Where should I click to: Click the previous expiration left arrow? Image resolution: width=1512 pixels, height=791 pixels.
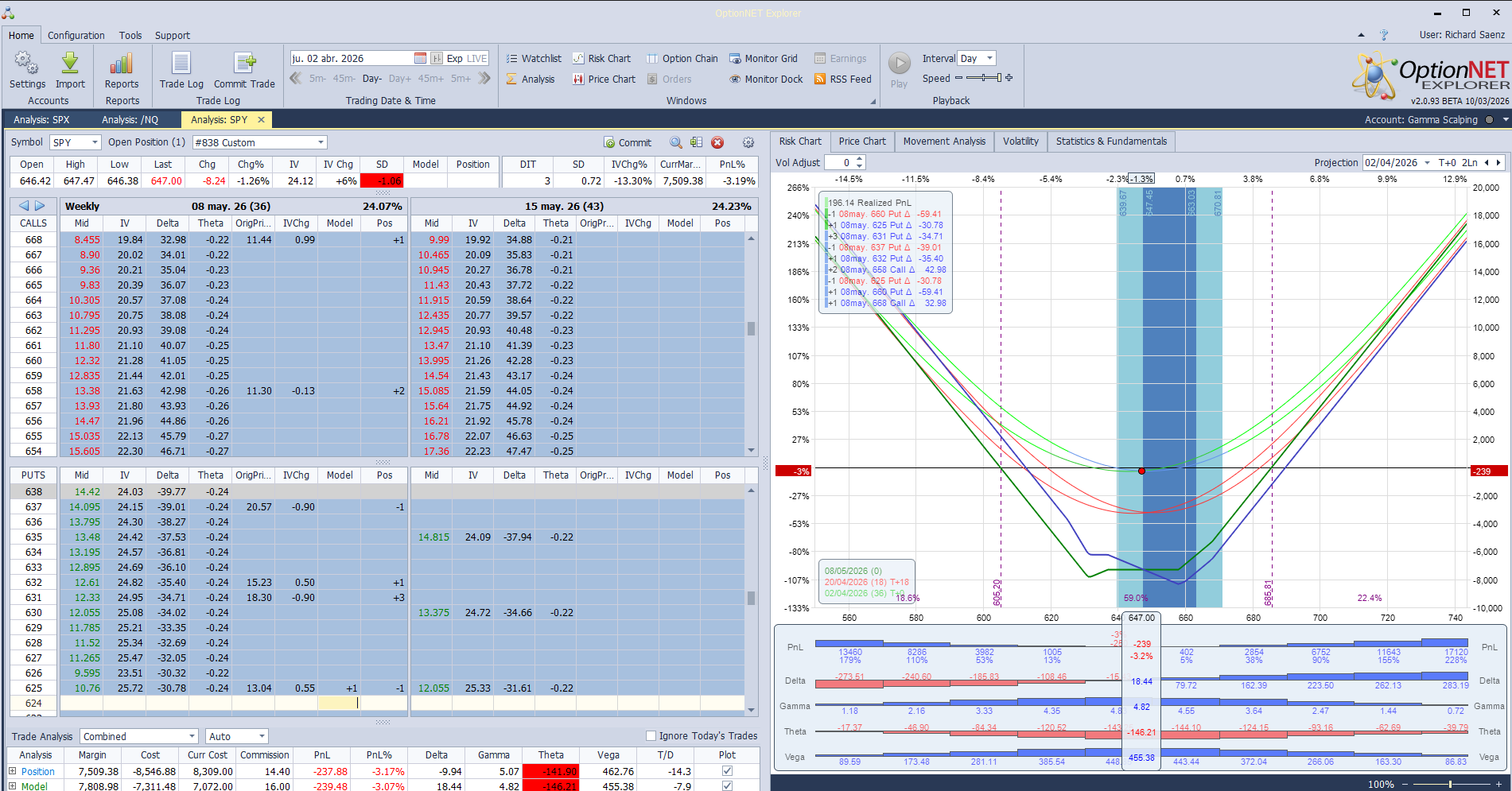point(24,206)
